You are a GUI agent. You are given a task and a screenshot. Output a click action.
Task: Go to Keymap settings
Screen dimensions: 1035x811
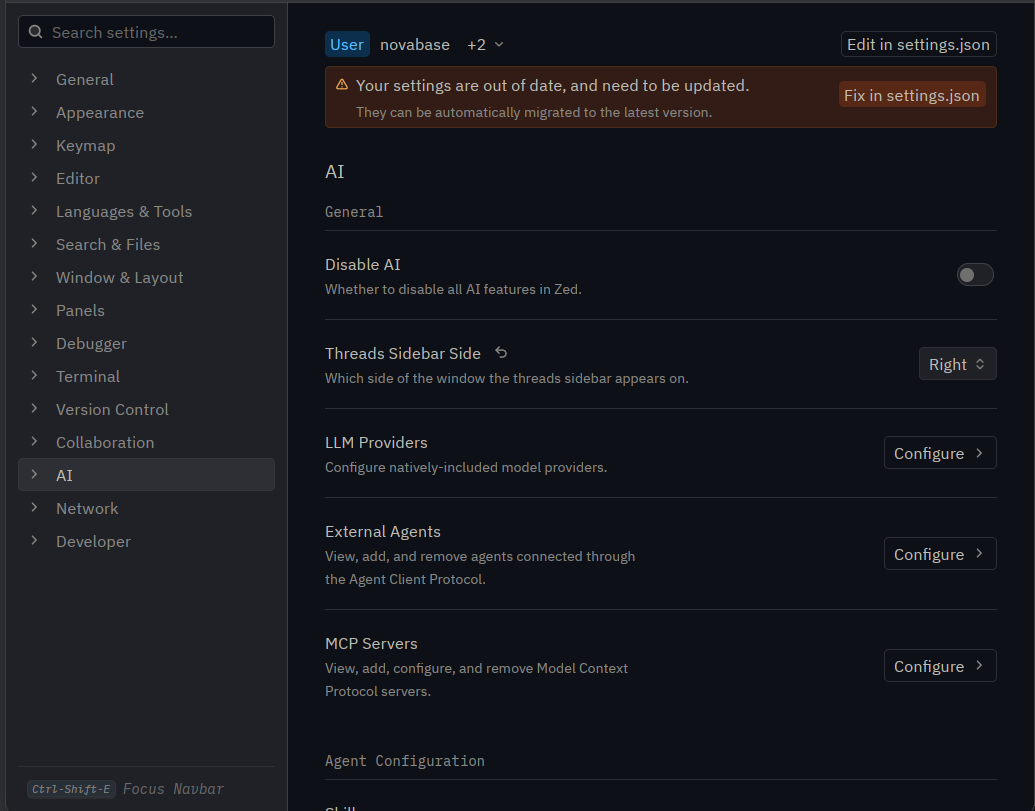point(146,145)
